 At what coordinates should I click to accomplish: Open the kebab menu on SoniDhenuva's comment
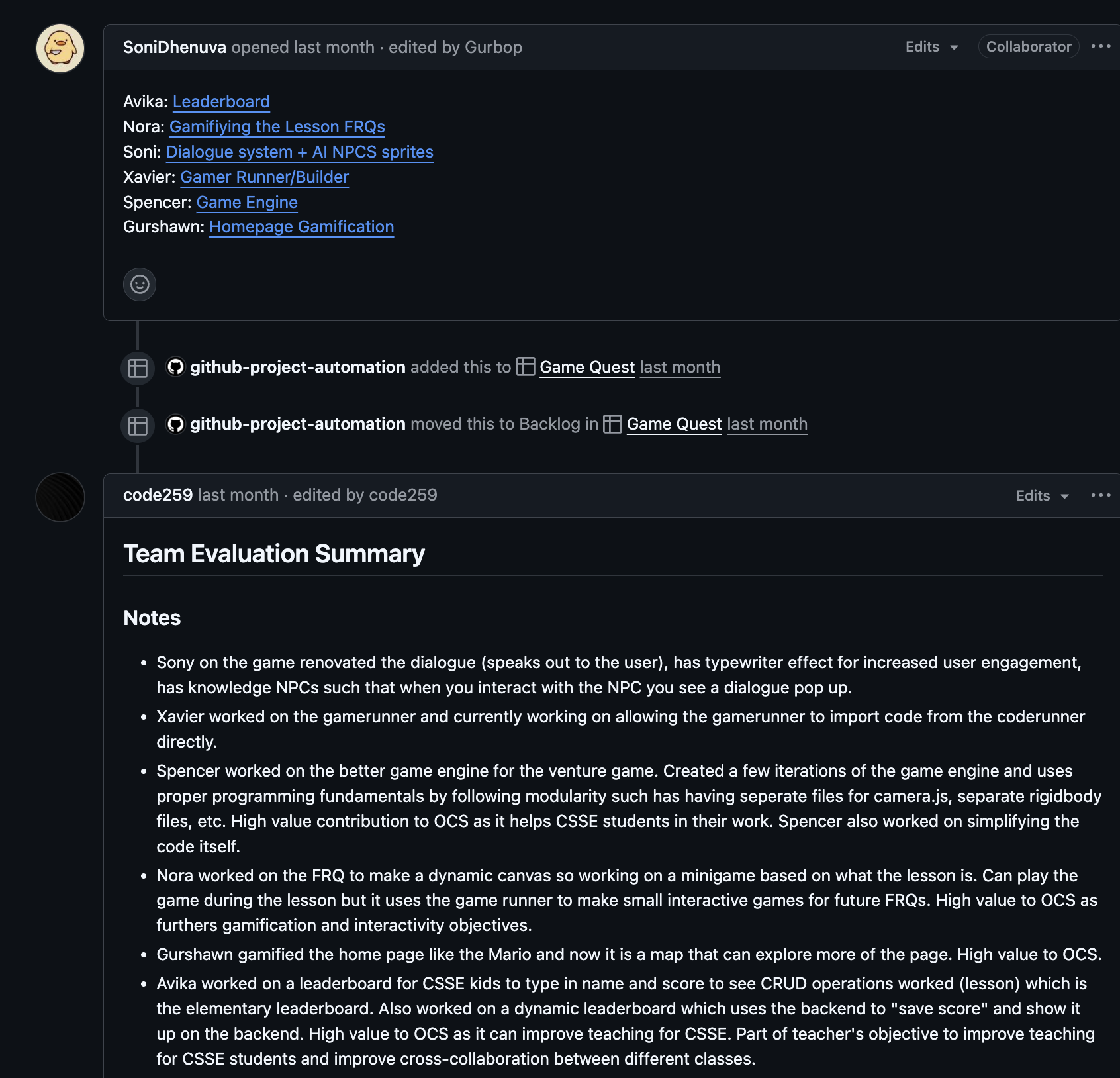pos(1101,45)
